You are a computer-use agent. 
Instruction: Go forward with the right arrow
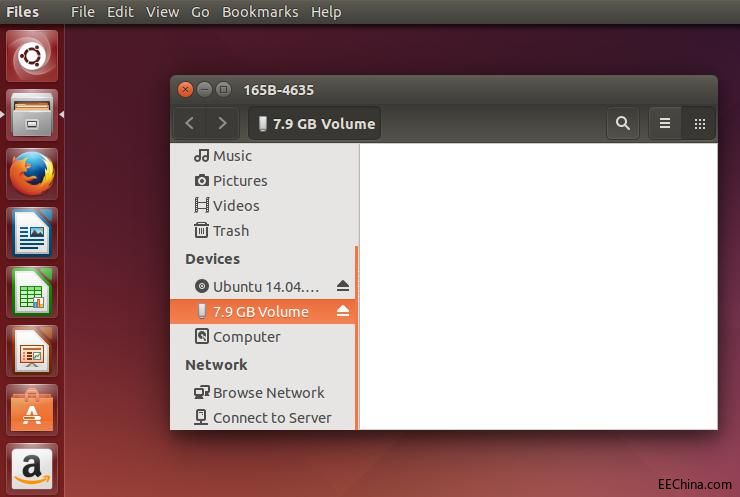point(222,123)
